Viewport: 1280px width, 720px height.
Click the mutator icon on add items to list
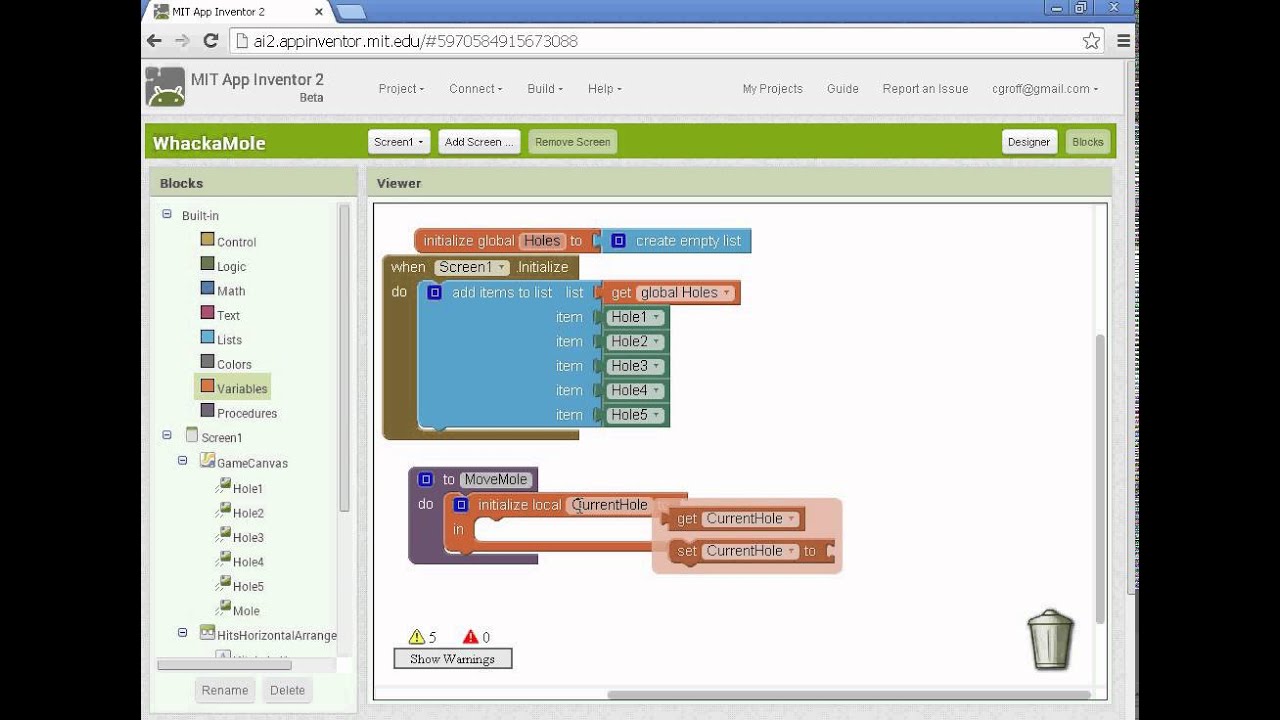(x=434, y=293)
